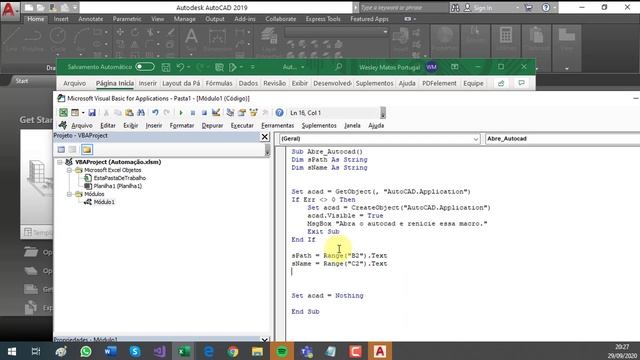Click the sPath = Range("B2").Text code line
This screenshot has height=360, width=640.
[339, 256]
